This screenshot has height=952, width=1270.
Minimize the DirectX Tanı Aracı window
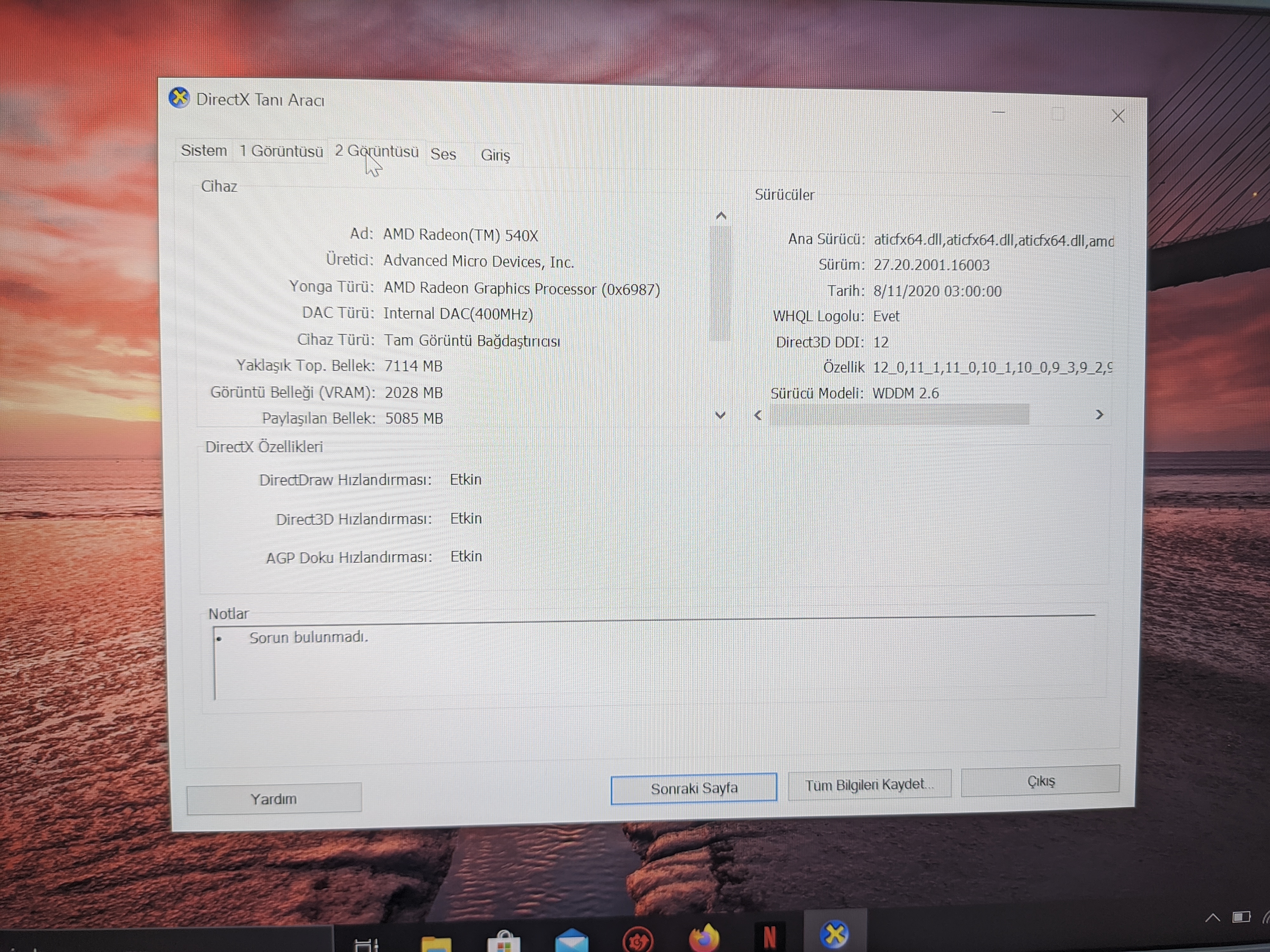(999, 112)
